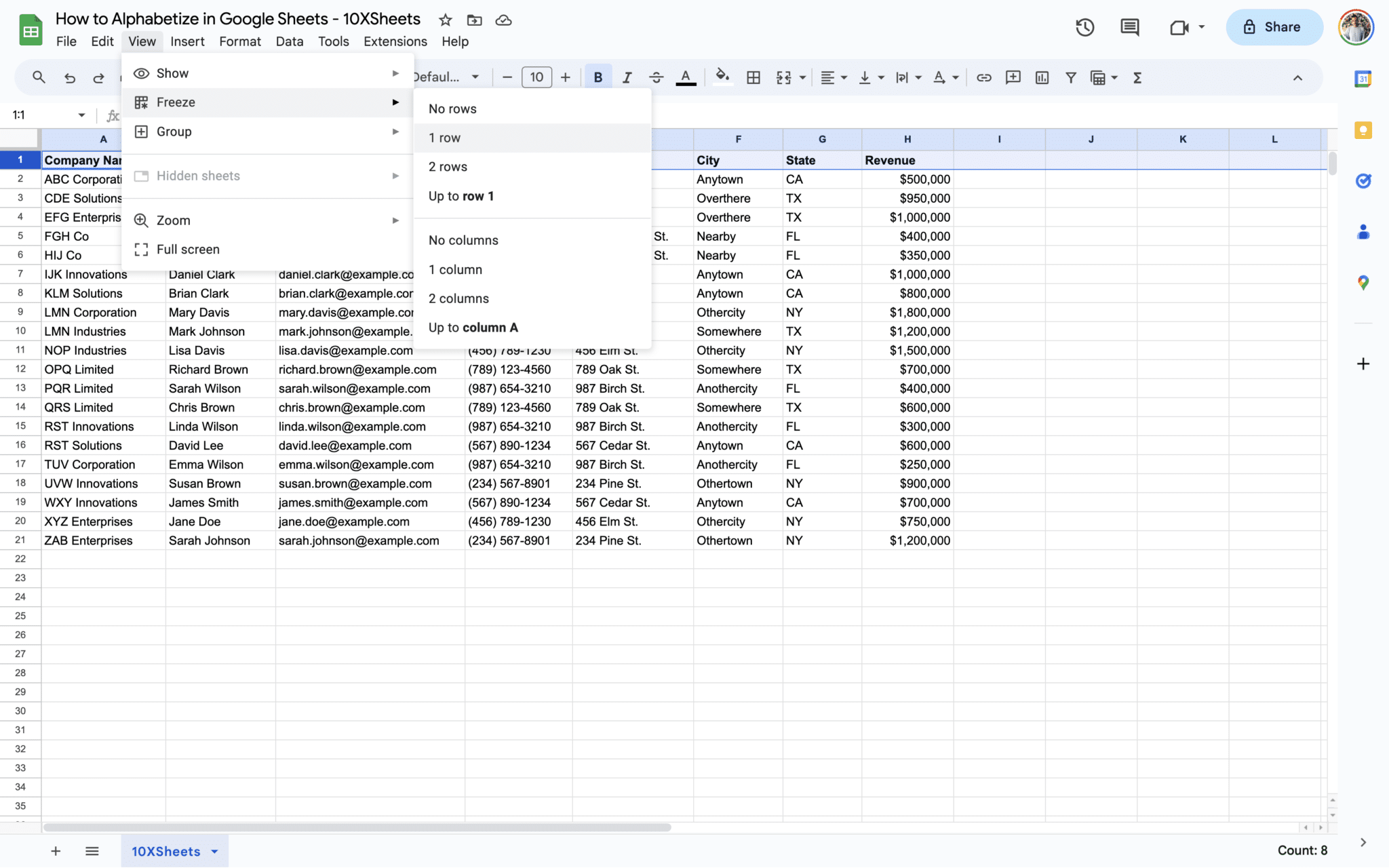The image size is (1389, 868).
Task: Click the Share button
Action: click(x=1274, y=27)
